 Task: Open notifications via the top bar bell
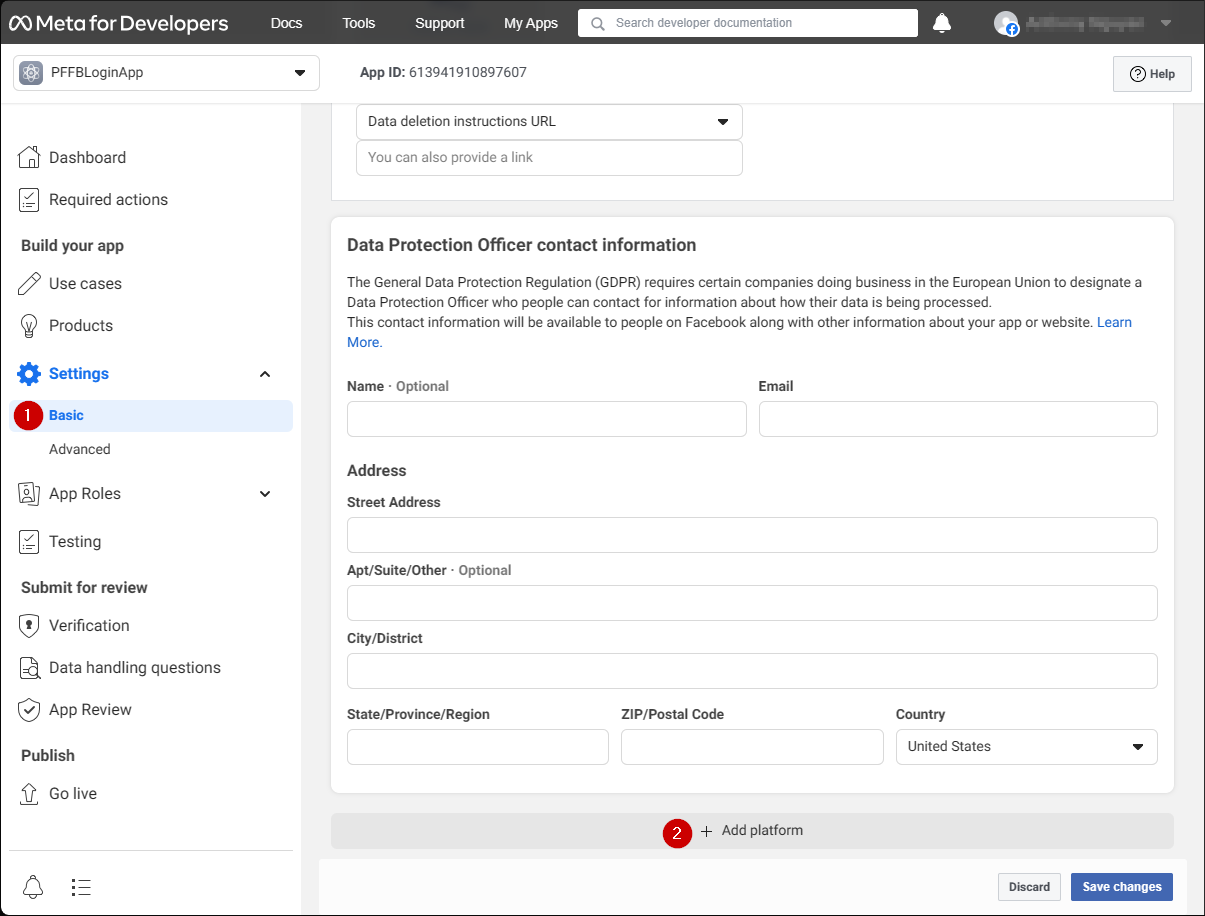(x=941, y=22)
